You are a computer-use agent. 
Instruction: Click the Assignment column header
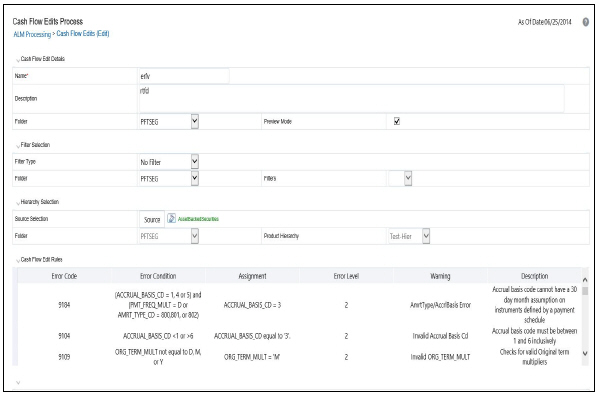coord(252,276)
